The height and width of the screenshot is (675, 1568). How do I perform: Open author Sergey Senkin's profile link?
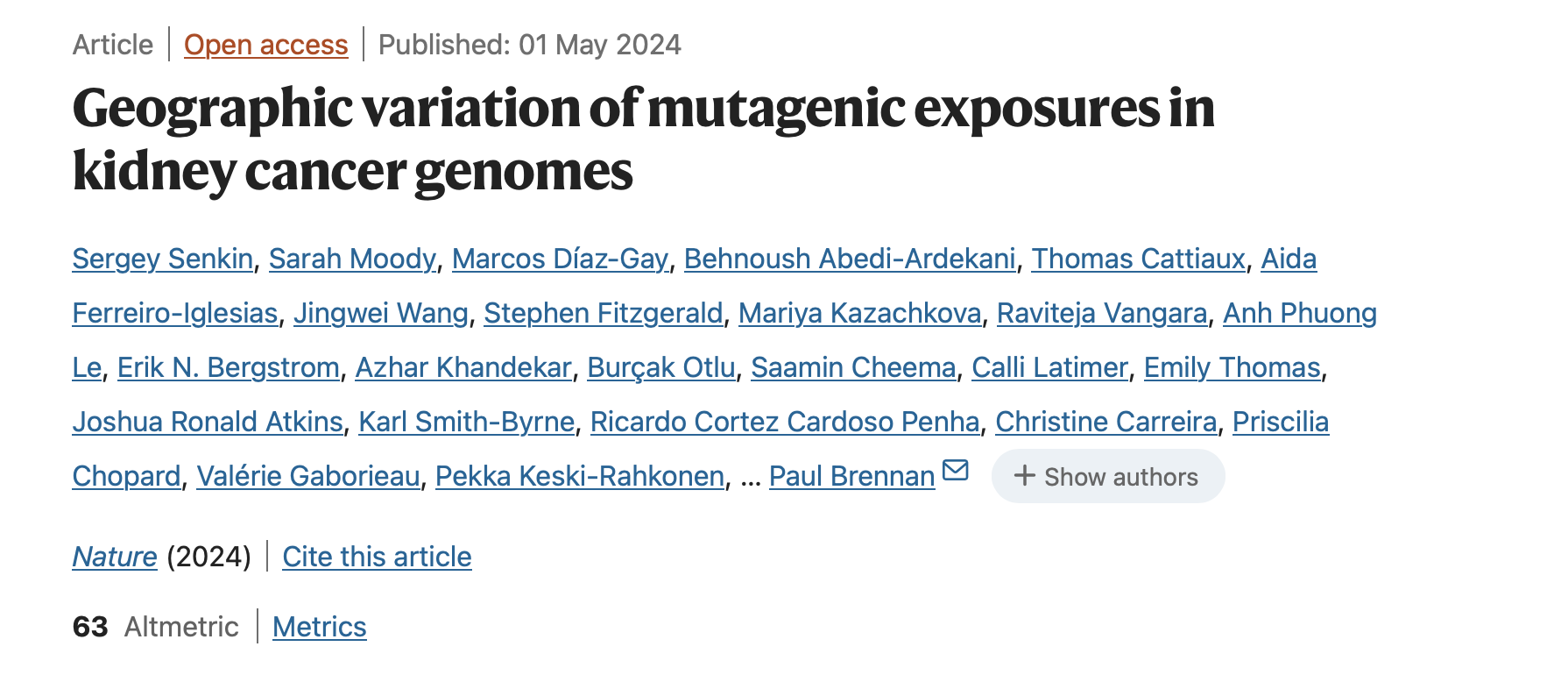pos(163,259)
